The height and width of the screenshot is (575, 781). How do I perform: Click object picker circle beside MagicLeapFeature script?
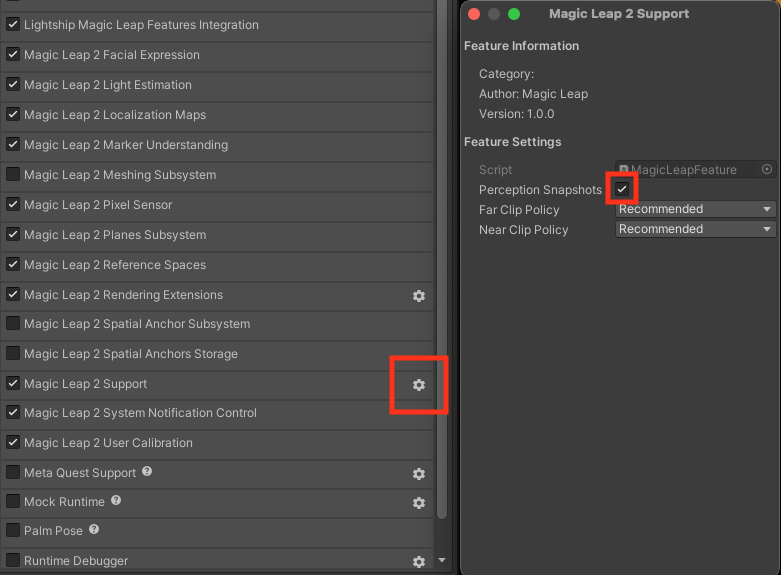(767, 169)
